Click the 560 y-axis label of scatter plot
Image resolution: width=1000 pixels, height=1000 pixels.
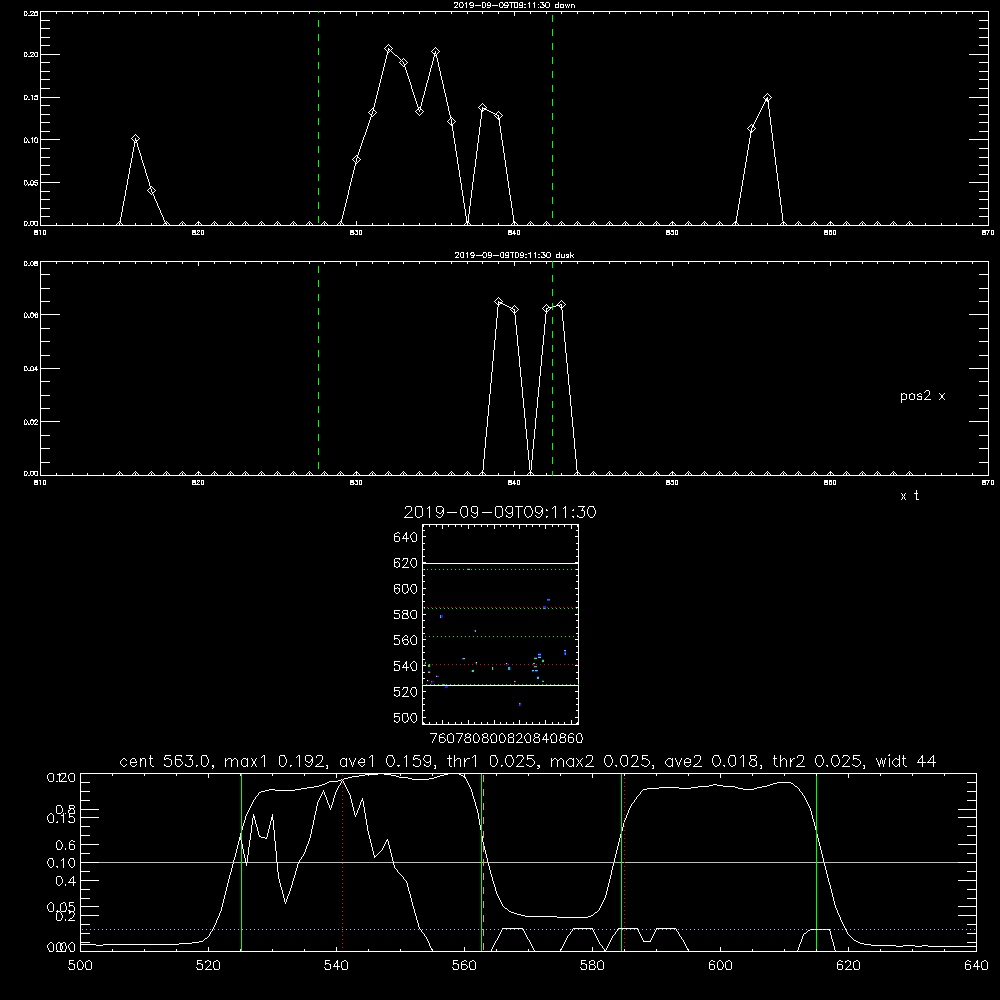click(x=406, y=640)
